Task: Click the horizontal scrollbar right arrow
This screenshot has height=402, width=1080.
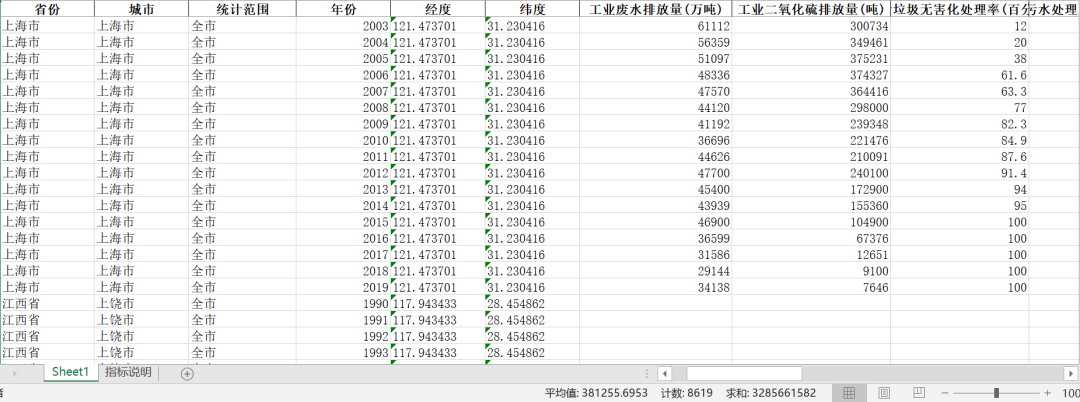Action: [x=1069, y=374]
